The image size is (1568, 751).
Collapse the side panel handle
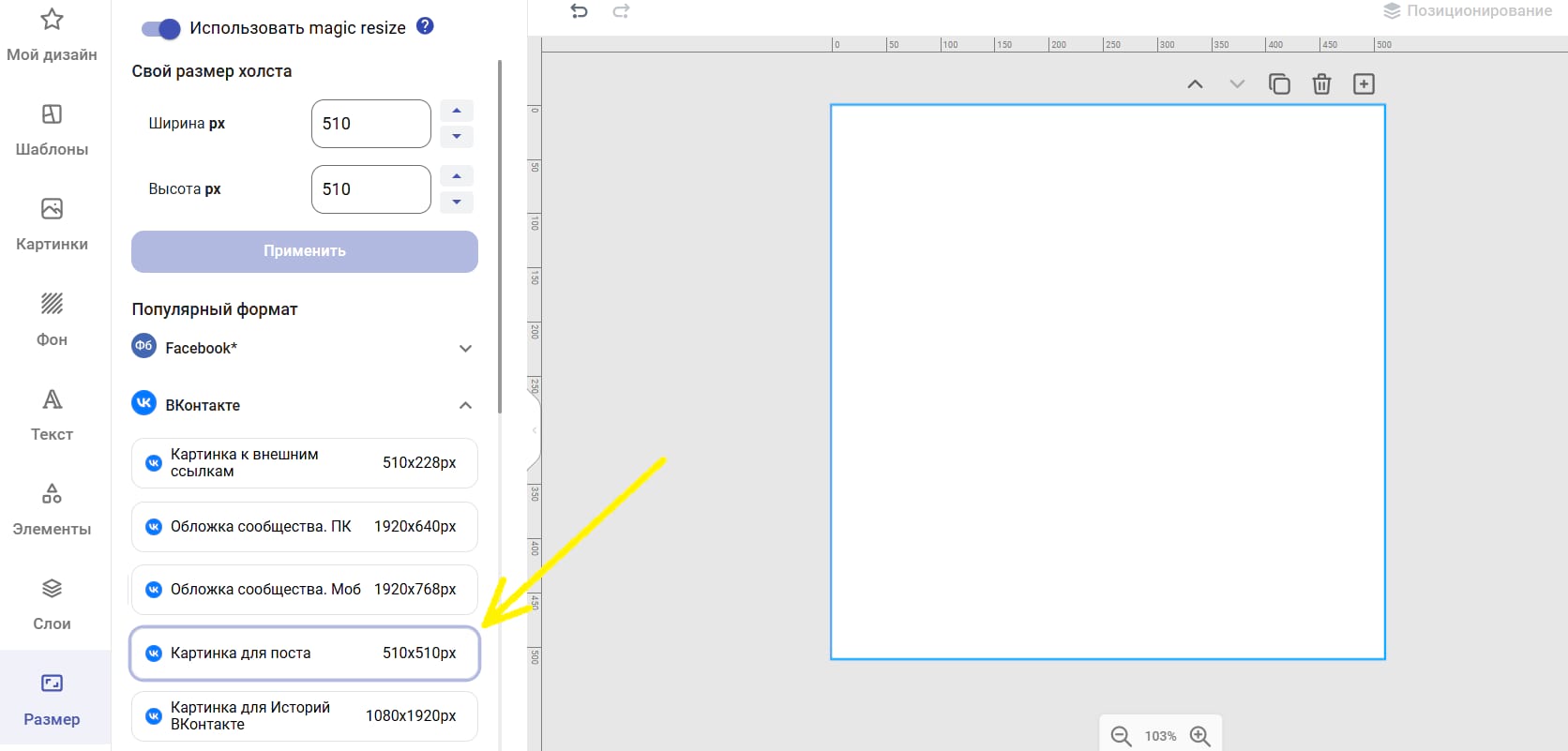pos(535,430)
